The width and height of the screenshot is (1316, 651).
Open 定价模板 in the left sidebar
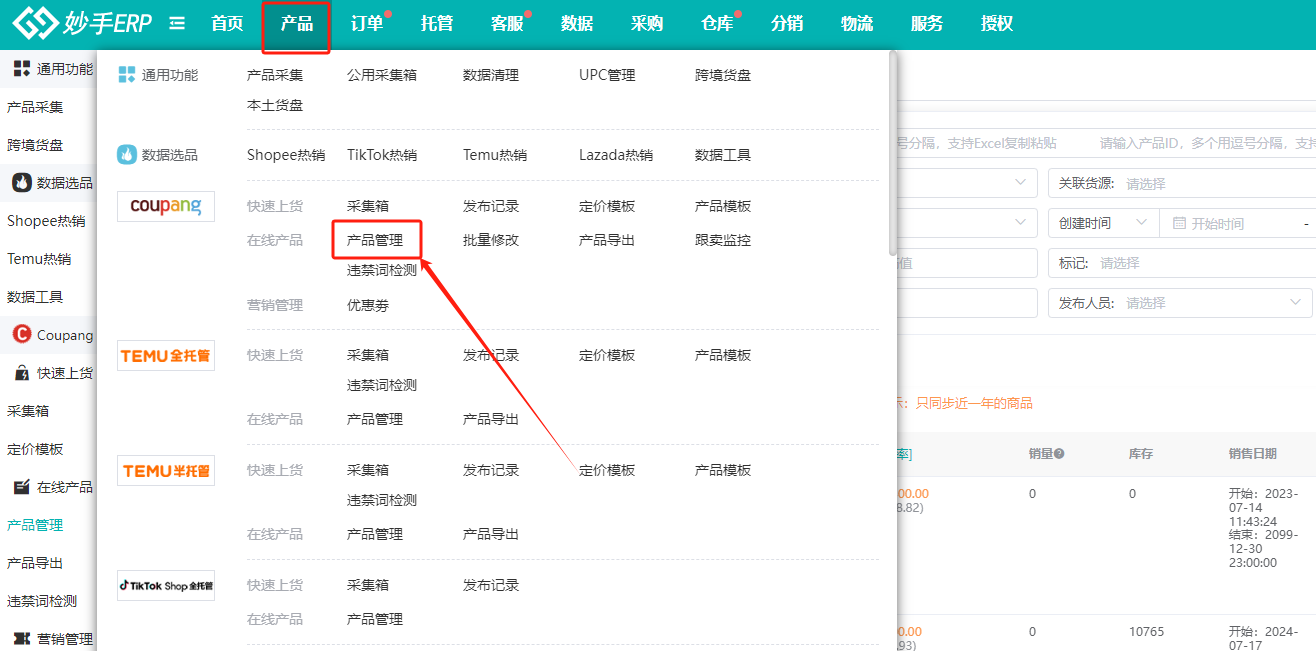pyautogui.click(x=35, y=449)
